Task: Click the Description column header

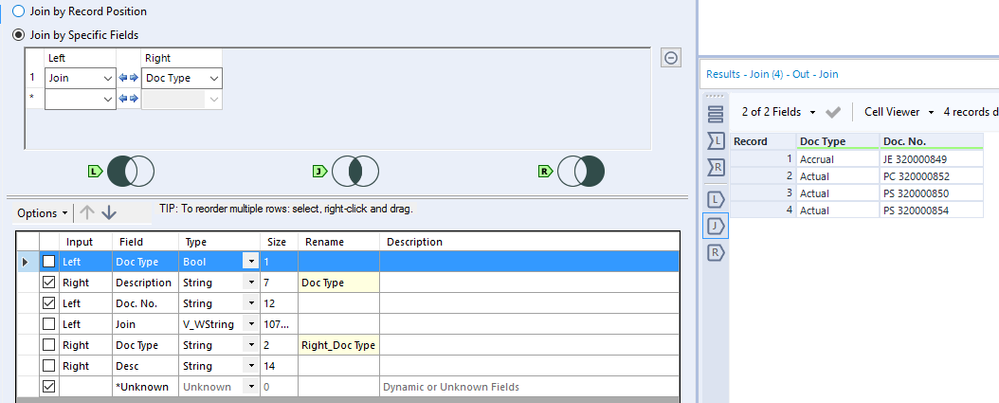Action: (x=529, y=242)
